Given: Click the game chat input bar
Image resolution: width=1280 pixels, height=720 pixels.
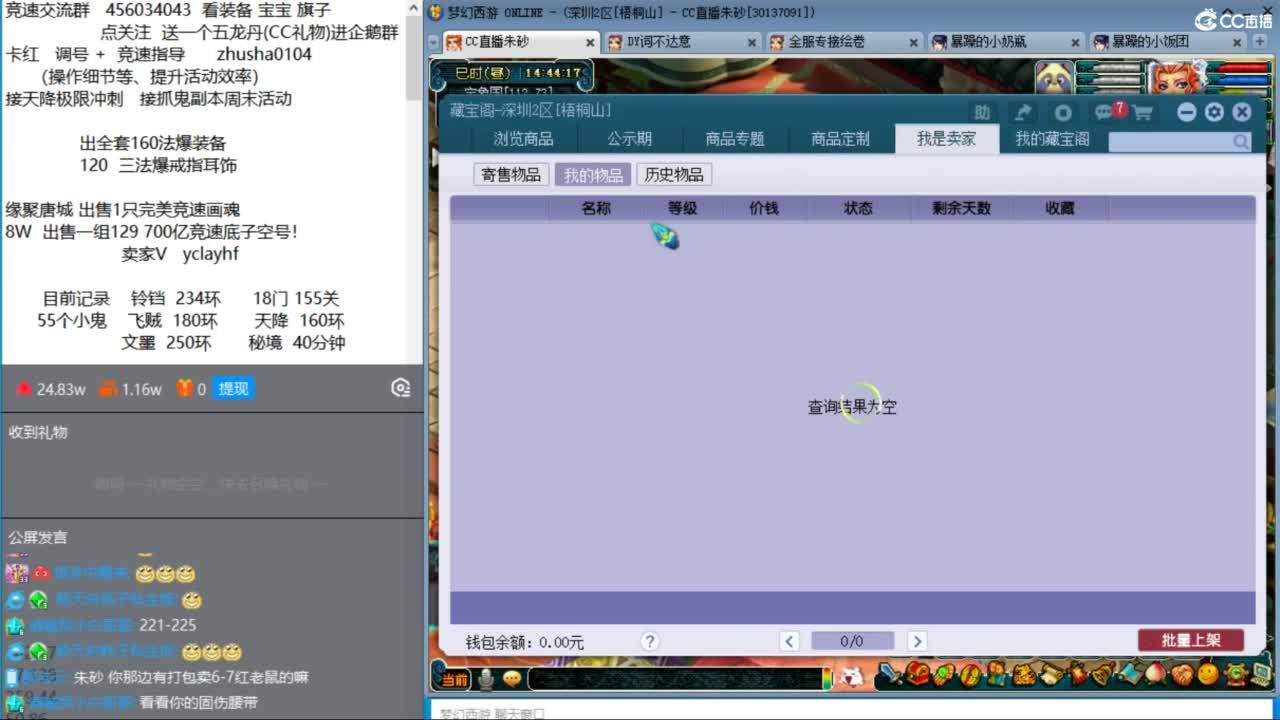Looking at the screenshot, I should click(x=677, y=679).
